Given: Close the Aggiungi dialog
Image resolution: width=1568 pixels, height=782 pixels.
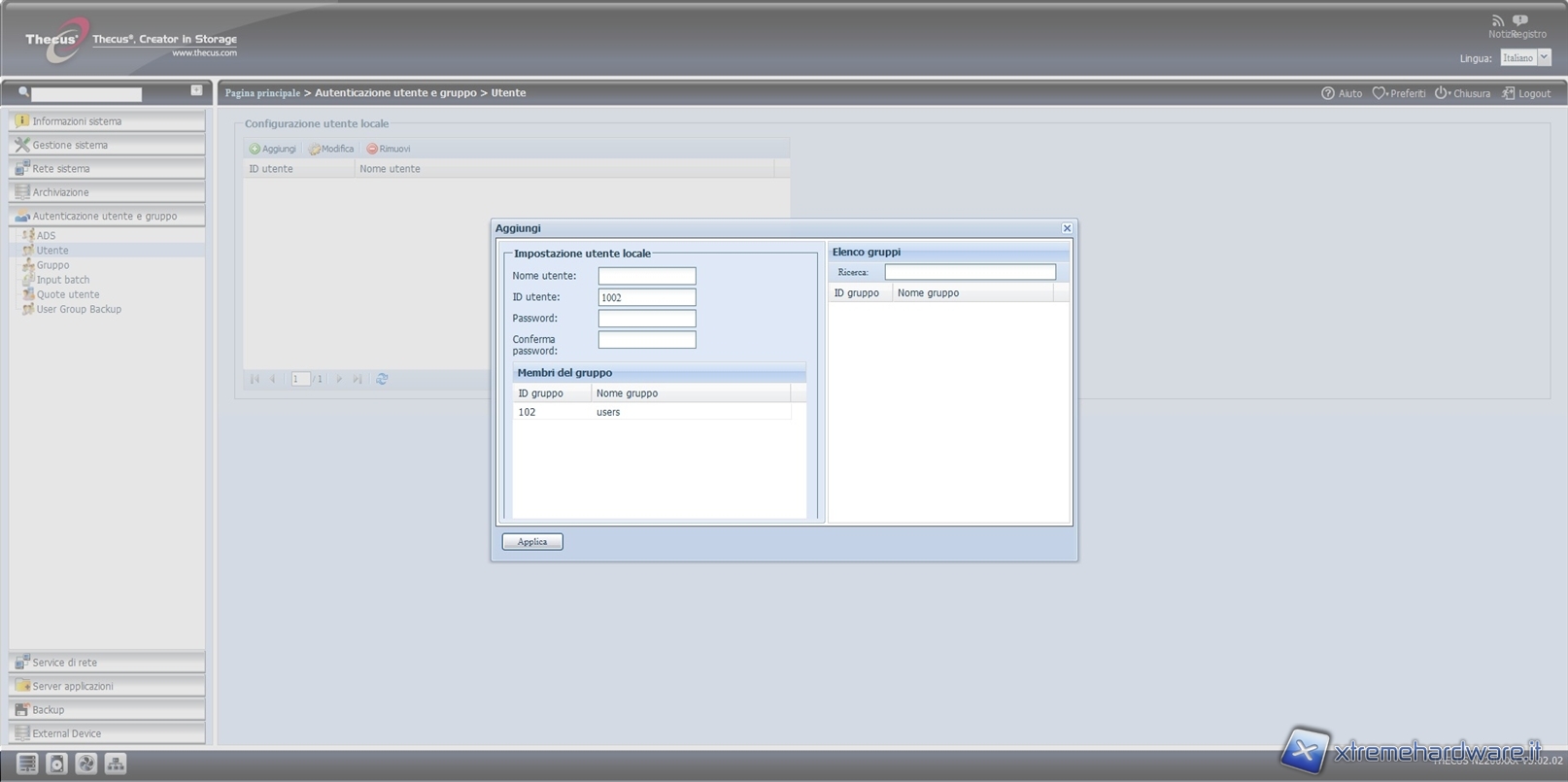Looking at the screenshot, I should (x=1067, y=228).
